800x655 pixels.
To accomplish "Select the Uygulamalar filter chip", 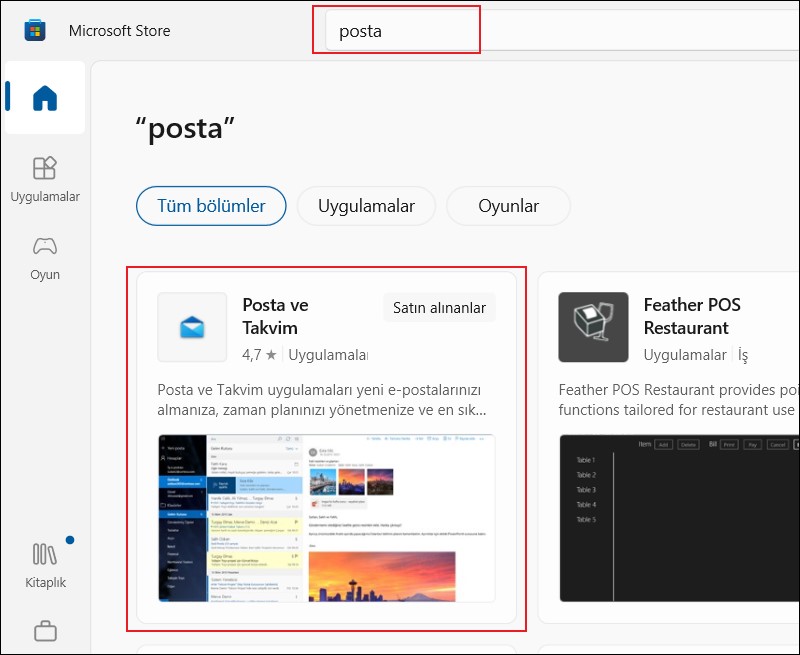I will (x=366, y=206).
